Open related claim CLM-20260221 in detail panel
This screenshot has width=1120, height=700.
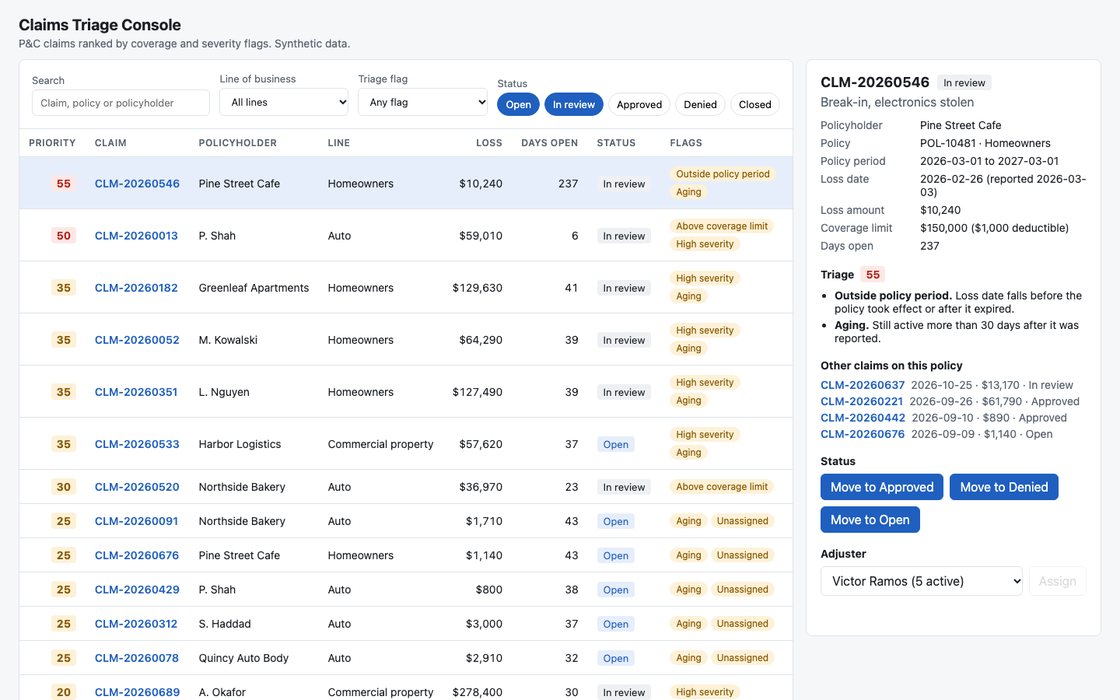[x=861, y=401]
